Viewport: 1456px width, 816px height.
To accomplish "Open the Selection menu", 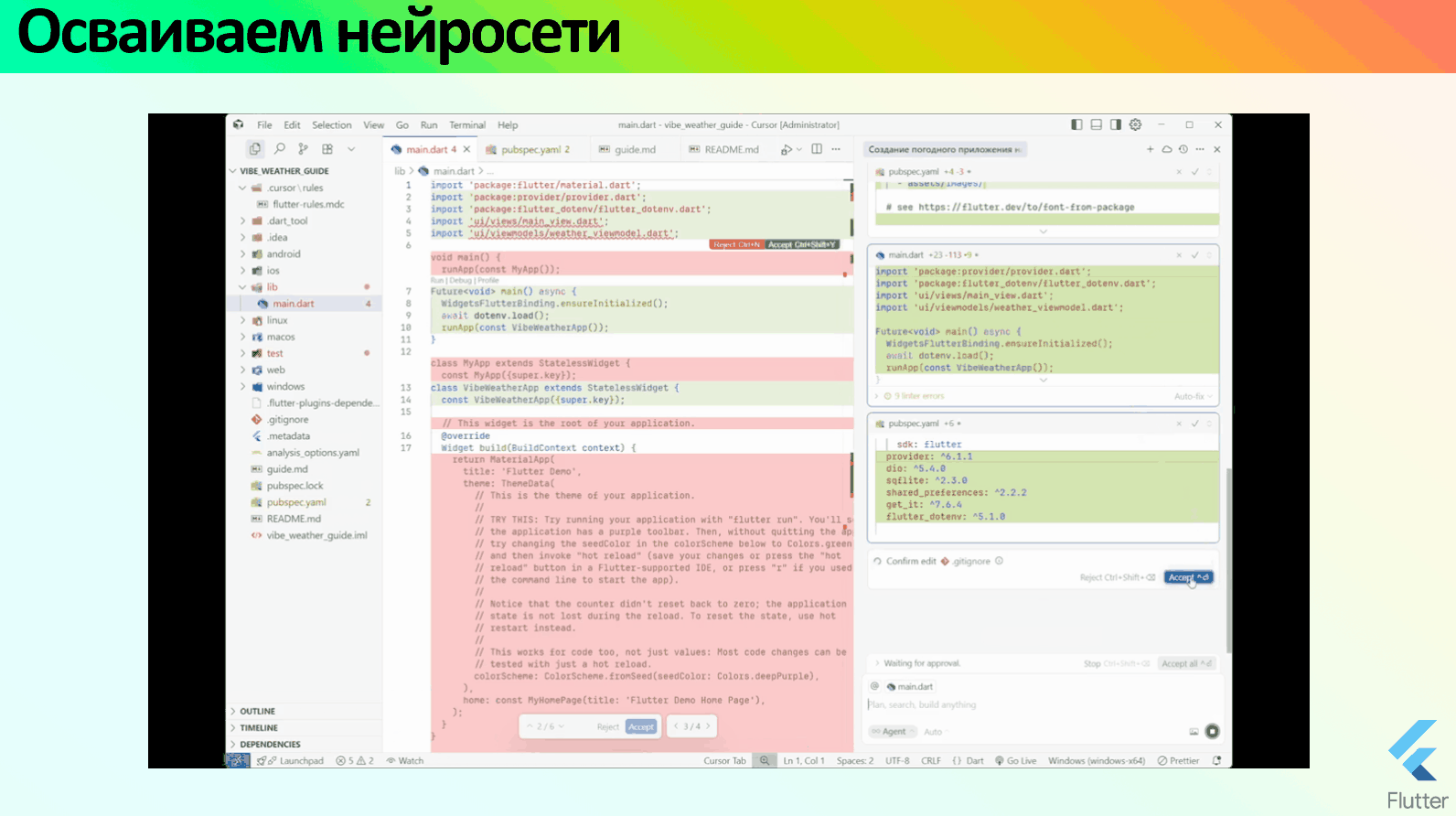I will tap(331, 125).
